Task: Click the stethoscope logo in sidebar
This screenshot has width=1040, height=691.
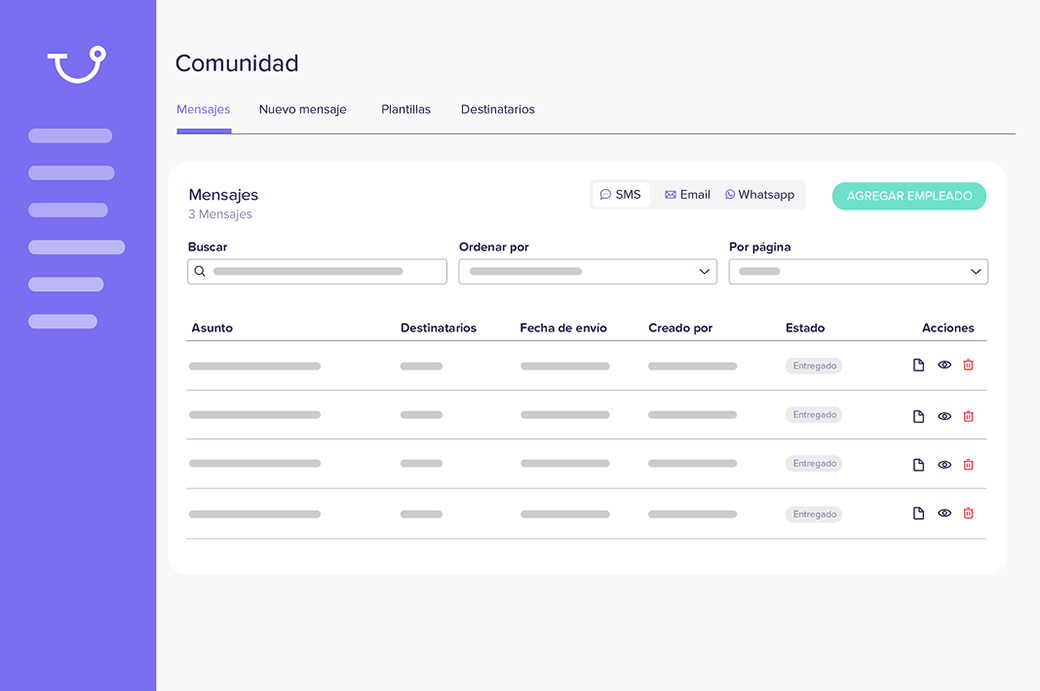Action: pyautogui.click(x=76, y=64)
